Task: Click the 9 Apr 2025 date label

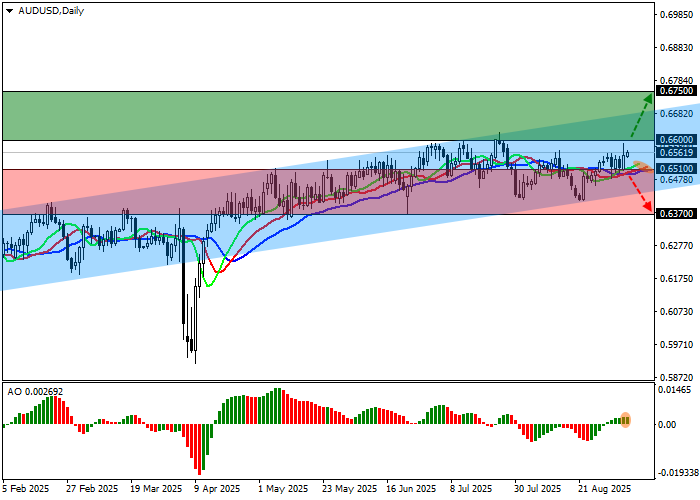Action: coord(217,489)
